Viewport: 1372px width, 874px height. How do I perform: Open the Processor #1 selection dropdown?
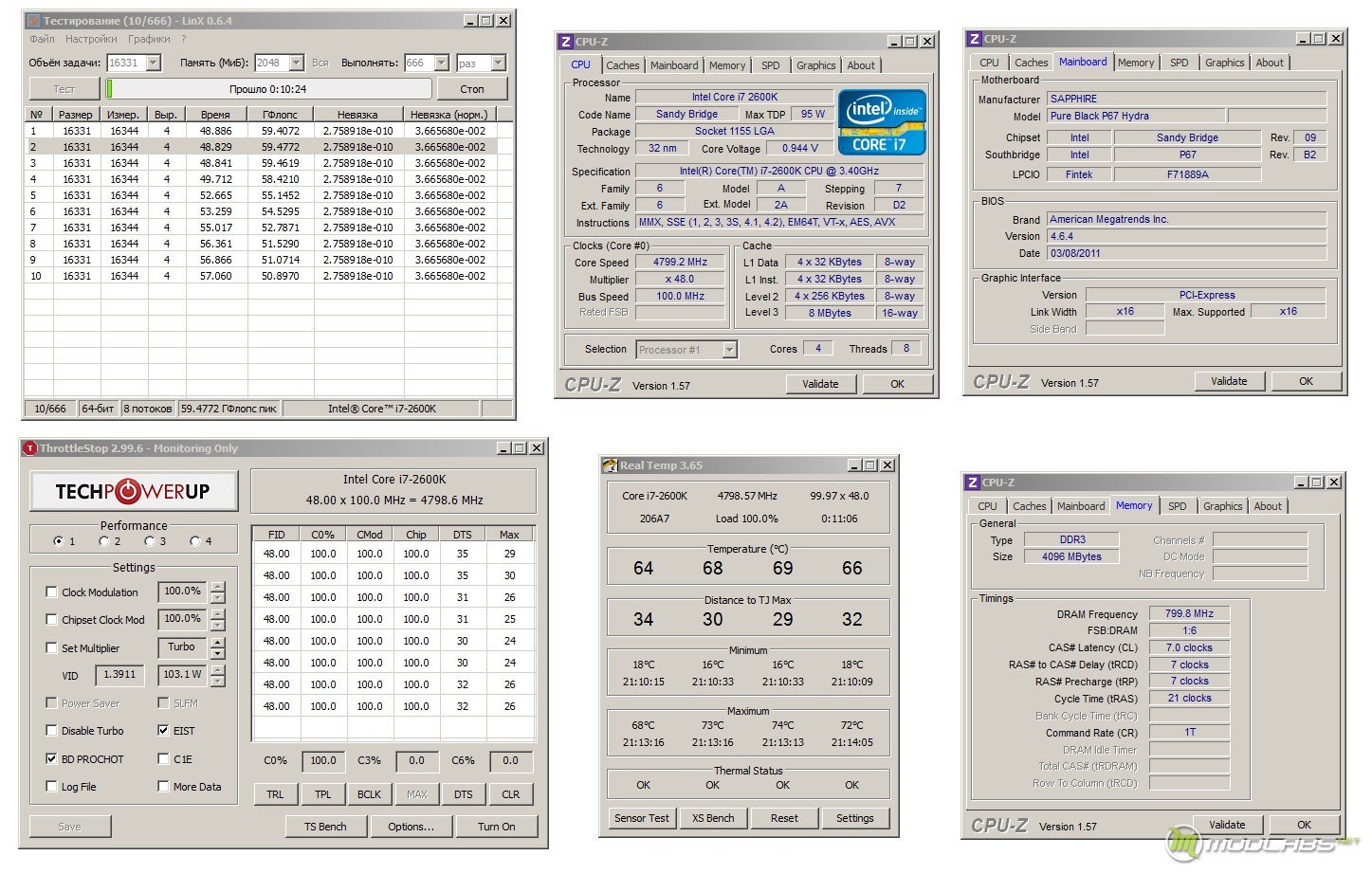coord(729,350)
